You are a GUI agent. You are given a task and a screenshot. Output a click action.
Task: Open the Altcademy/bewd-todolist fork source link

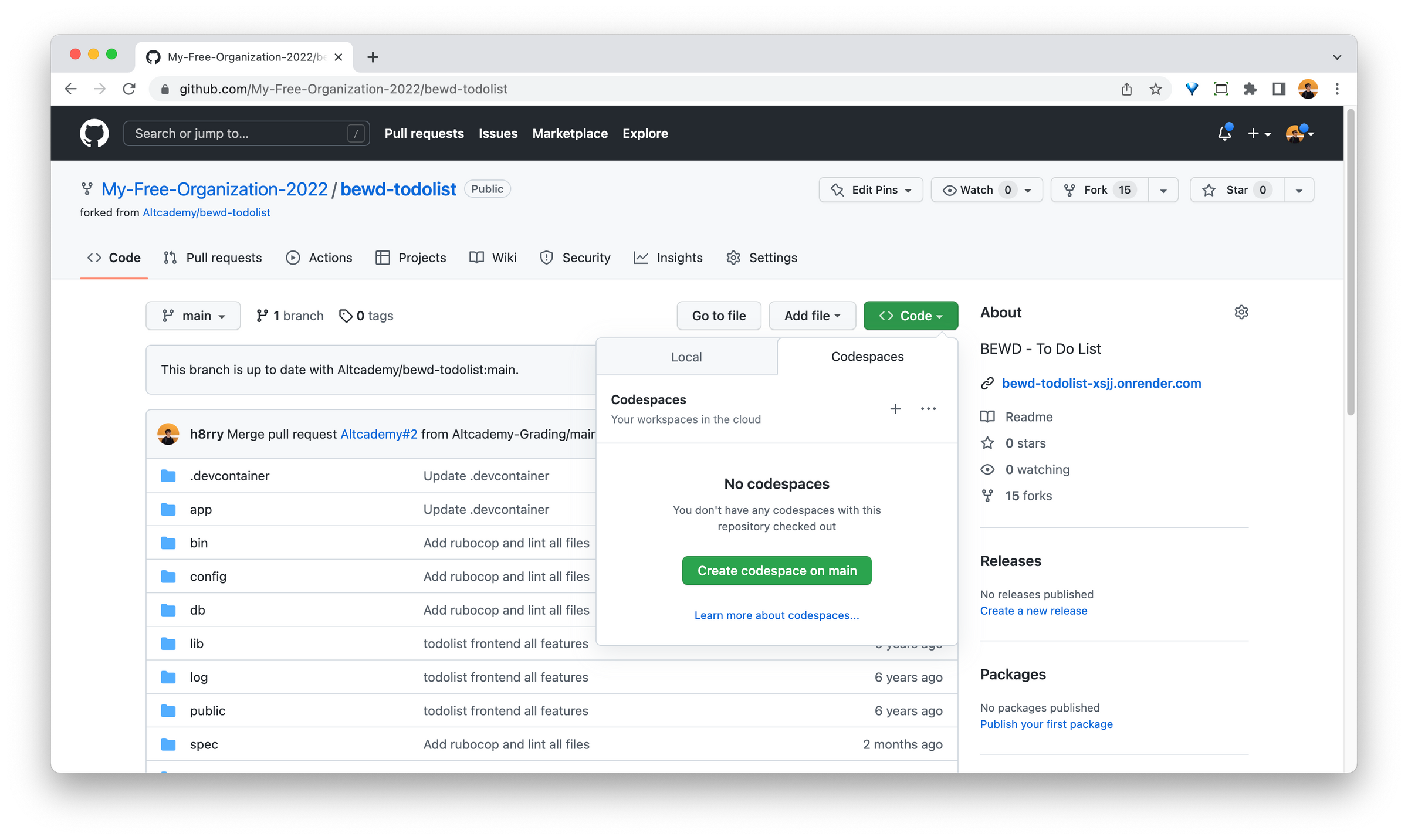(207, 212)
